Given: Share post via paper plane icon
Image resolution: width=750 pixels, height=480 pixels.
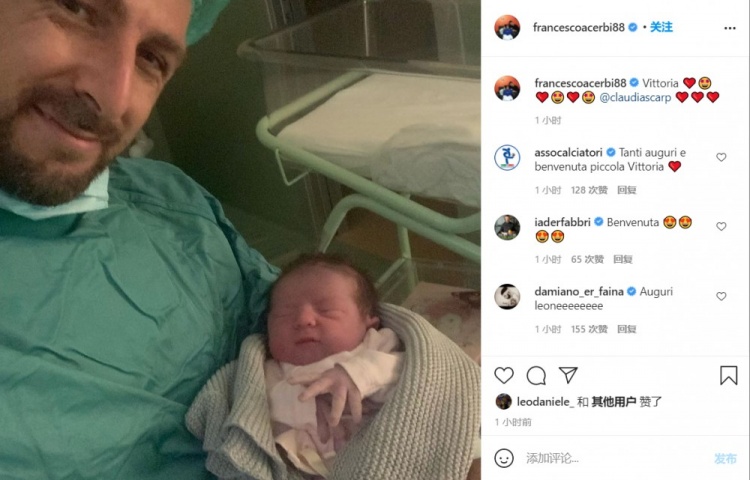Looking at the screenshot, I should (x=568, y=375).
